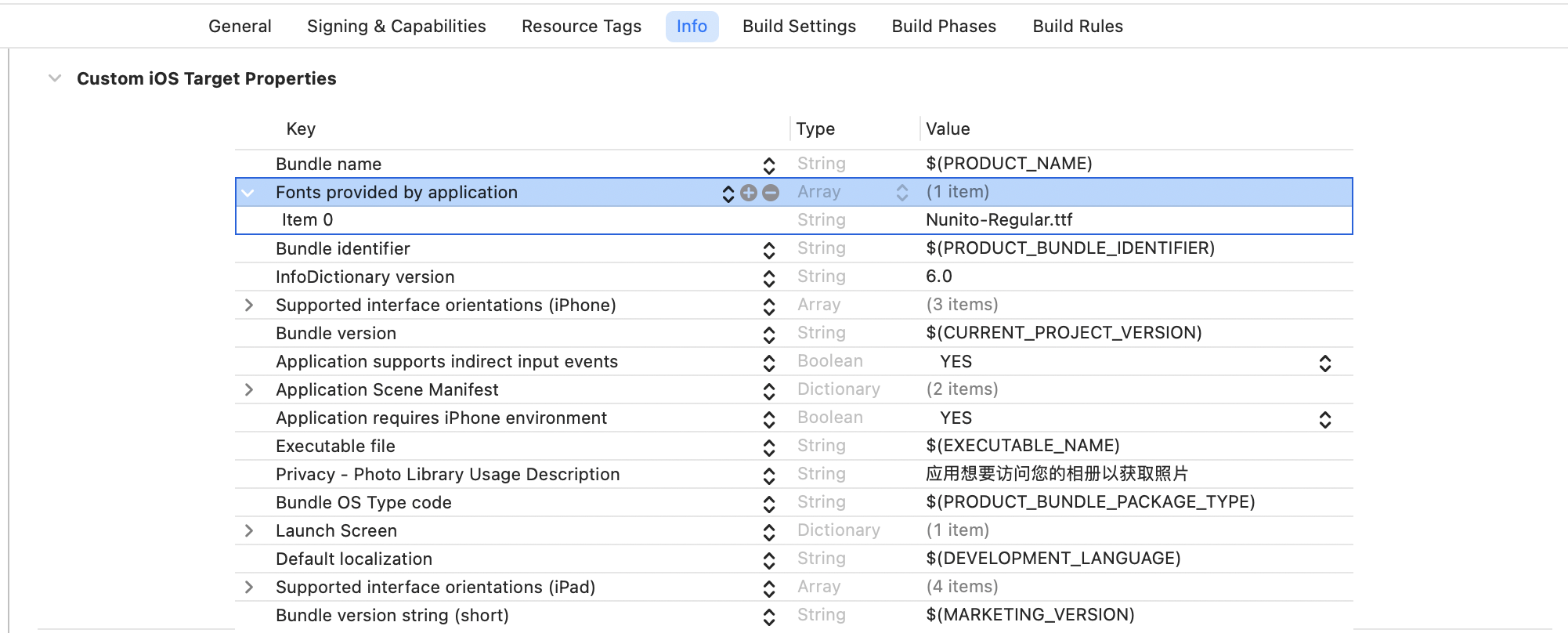Image resolution: width=1568 pixels, height=633 pixels.
Task: Open key stepper for Bundle name
Action: (768, 165)
